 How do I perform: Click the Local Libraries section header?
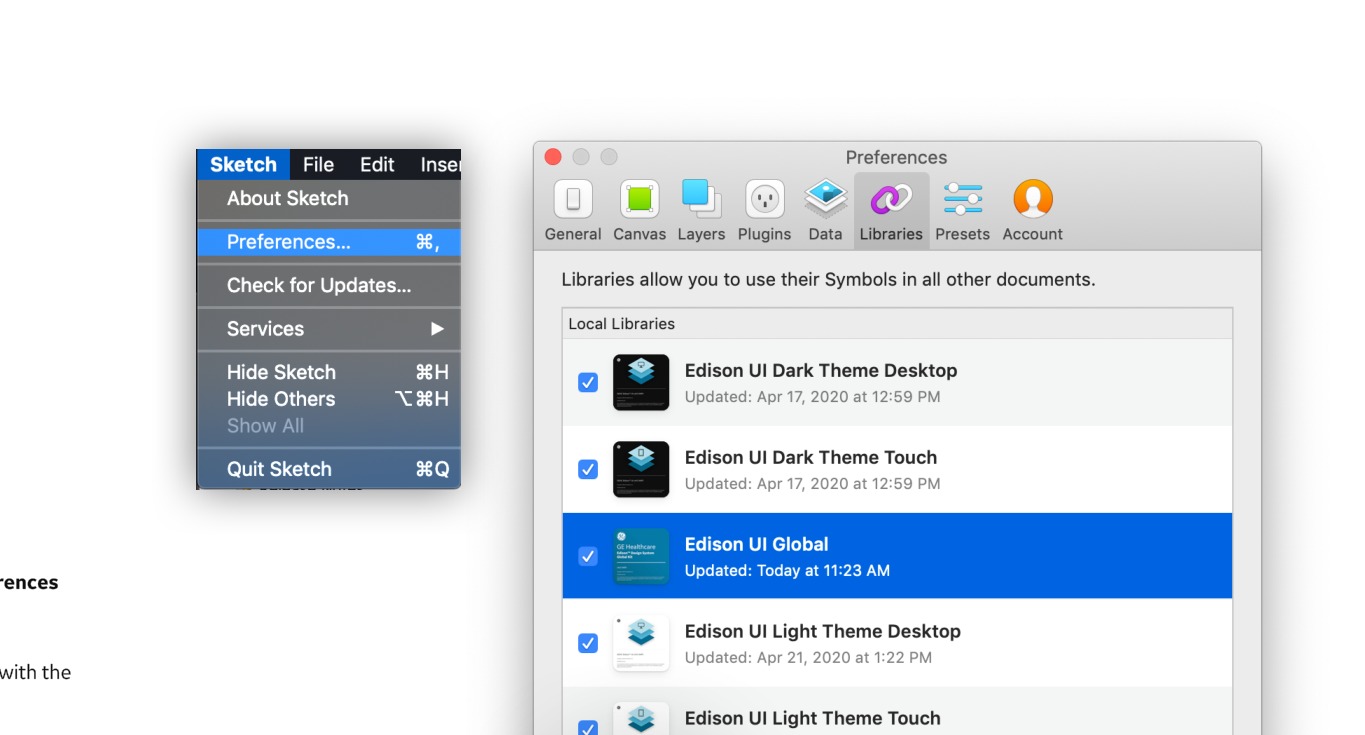(897, 324)
